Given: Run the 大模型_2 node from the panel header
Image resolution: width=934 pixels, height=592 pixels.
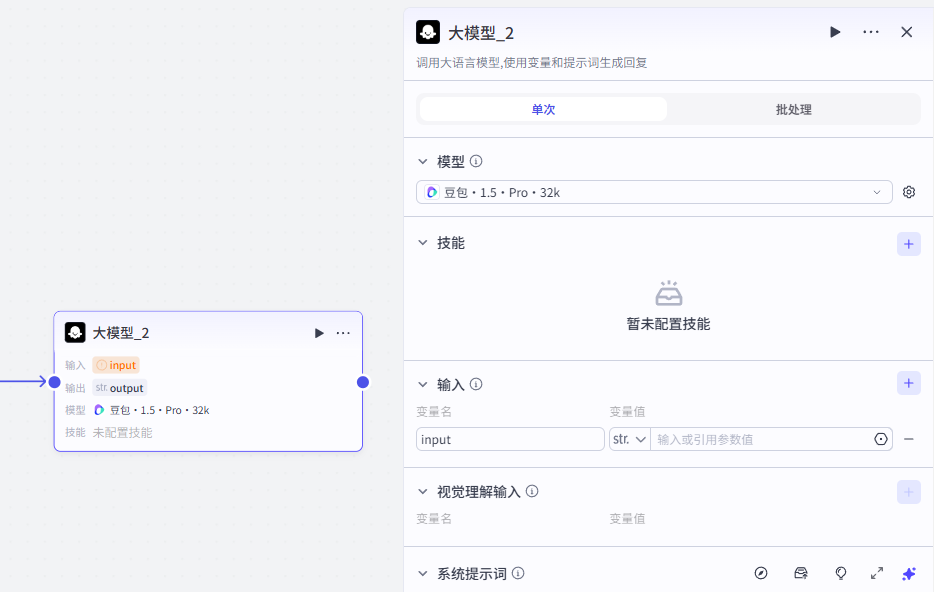Looking at the screenshot, I should 835,32.
